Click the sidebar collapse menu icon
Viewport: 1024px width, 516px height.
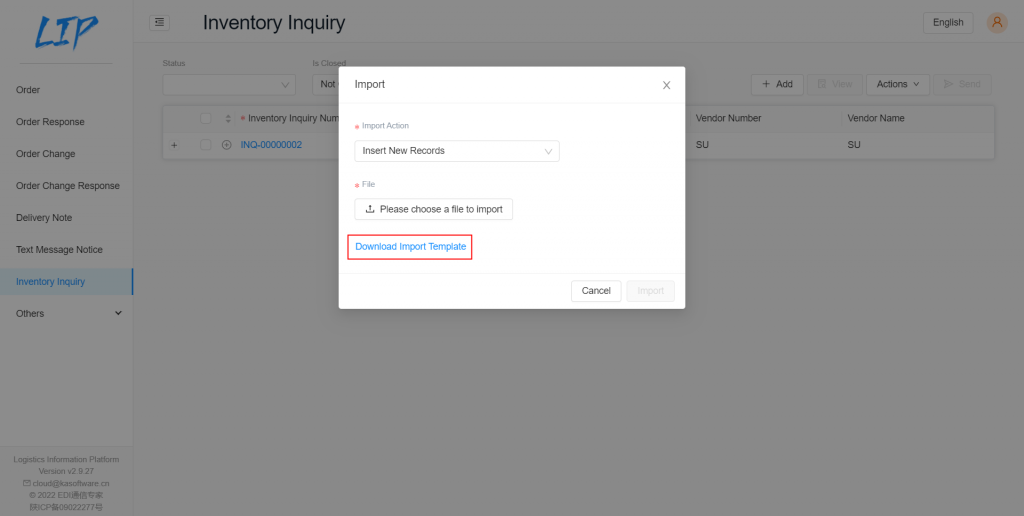(x=159, y=23)
